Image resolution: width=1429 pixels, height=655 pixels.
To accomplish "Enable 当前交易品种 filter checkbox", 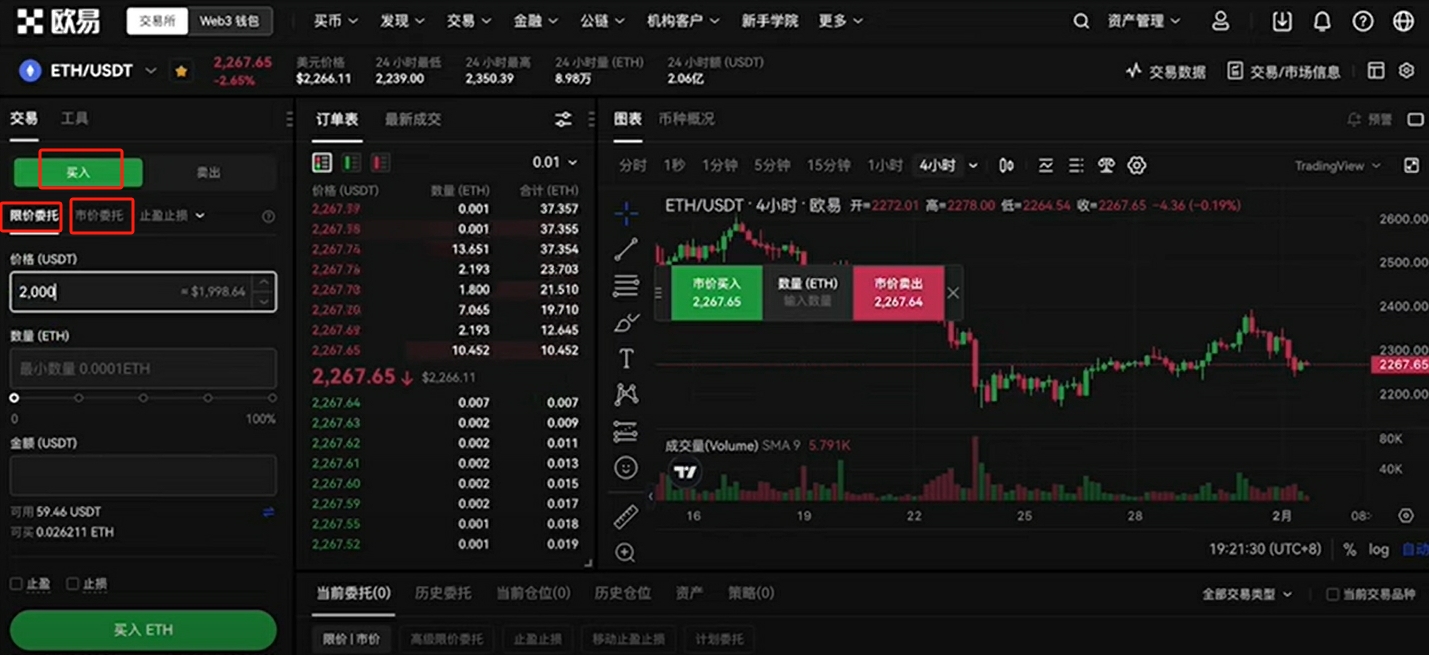I will tap(1332, 594).
